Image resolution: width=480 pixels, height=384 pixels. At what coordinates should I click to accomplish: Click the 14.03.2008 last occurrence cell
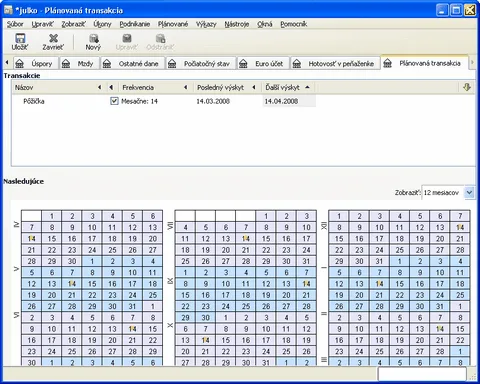click(x=213, y=101)
